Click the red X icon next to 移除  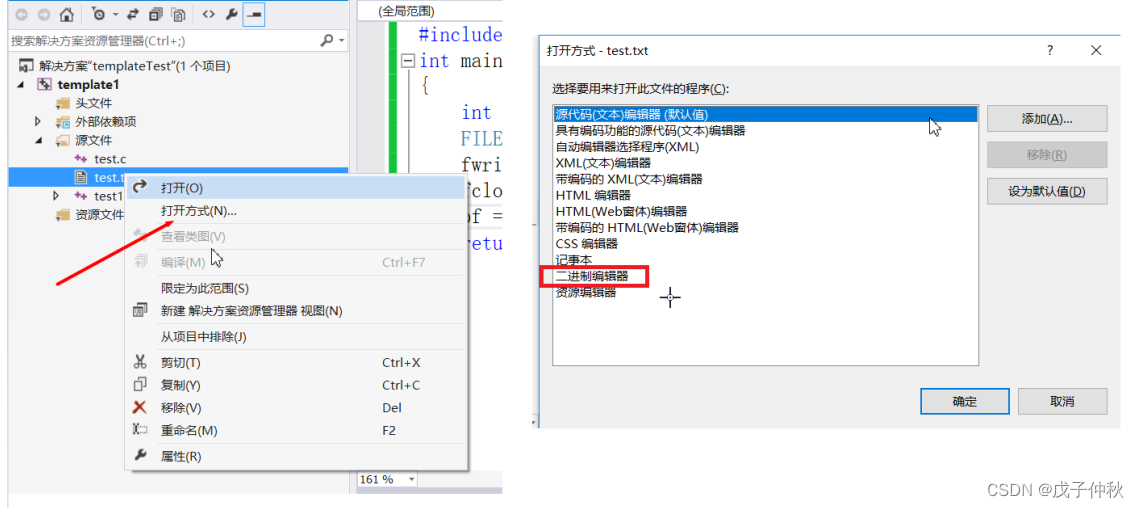click(x=140, y=407)
